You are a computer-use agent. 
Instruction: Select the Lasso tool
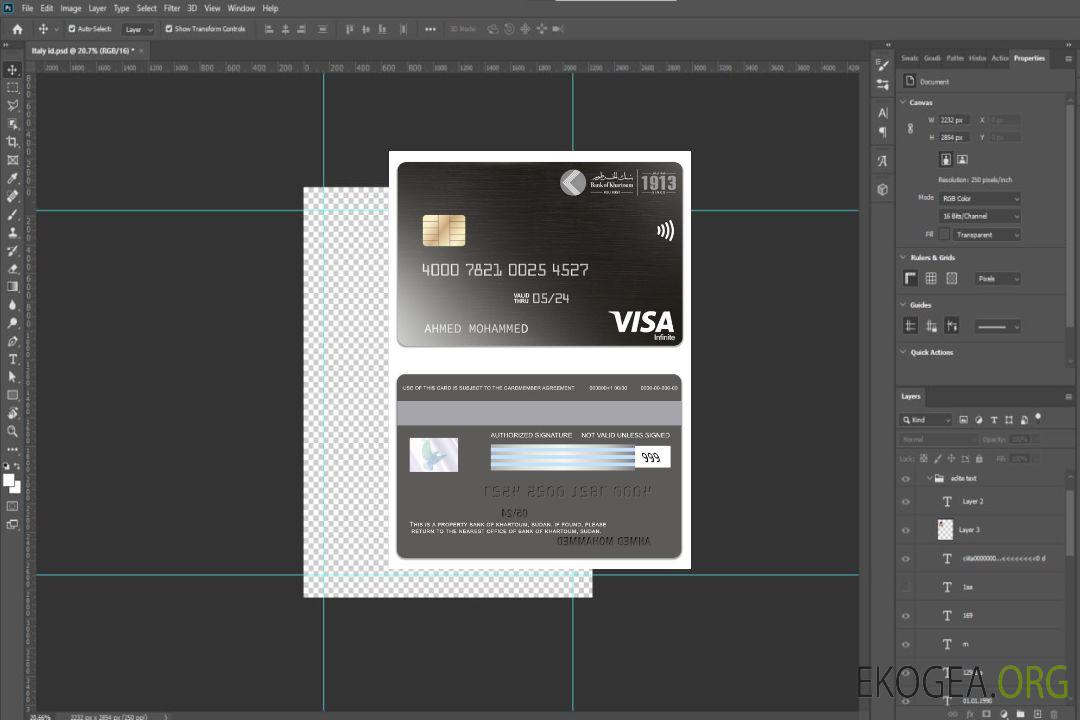(x=12, y=105)
